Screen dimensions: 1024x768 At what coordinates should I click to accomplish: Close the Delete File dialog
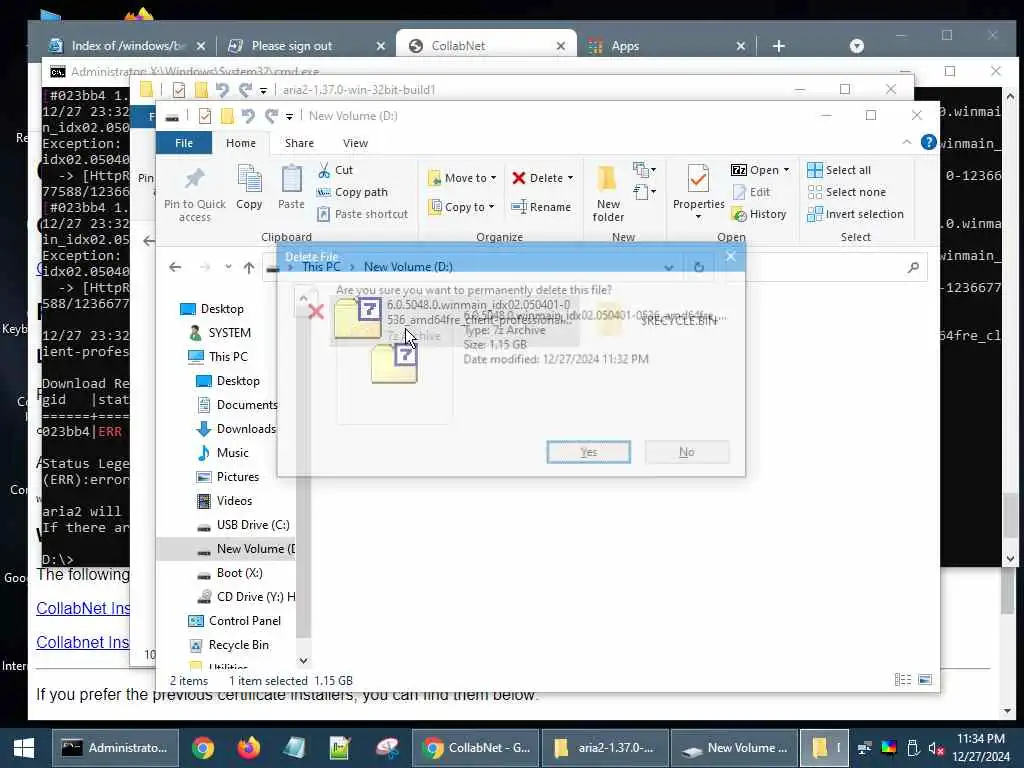(x=731, y=256)
